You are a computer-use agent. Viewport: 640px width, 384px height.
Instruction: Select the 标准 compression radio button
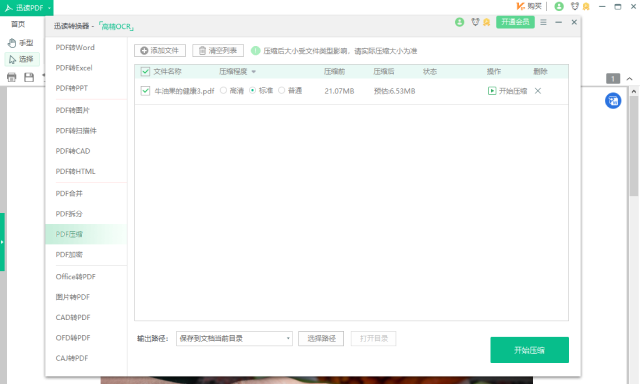click(x=252, y=90)
